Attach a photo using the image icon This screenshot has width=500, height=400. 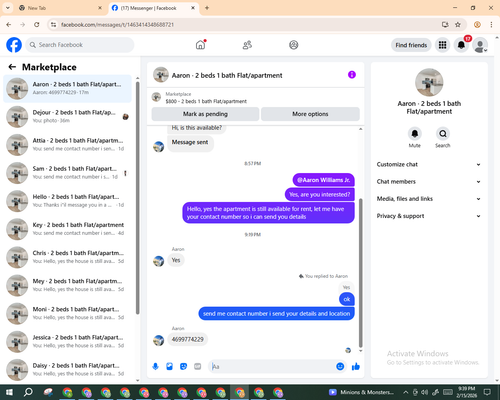169,367
